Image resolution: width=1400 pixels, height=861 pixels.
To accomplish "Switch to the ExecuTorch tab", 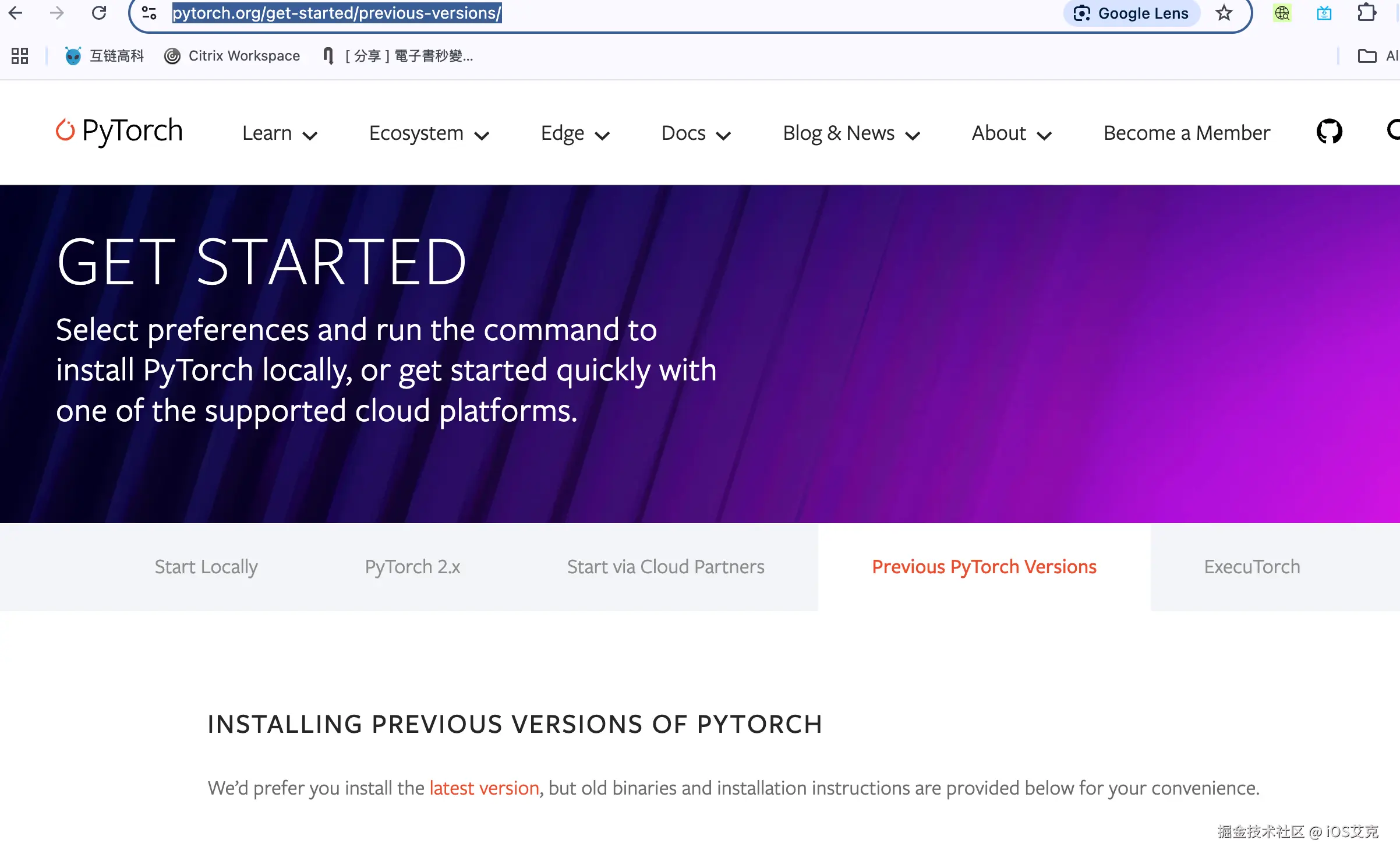I will (x=1252, y=567).
